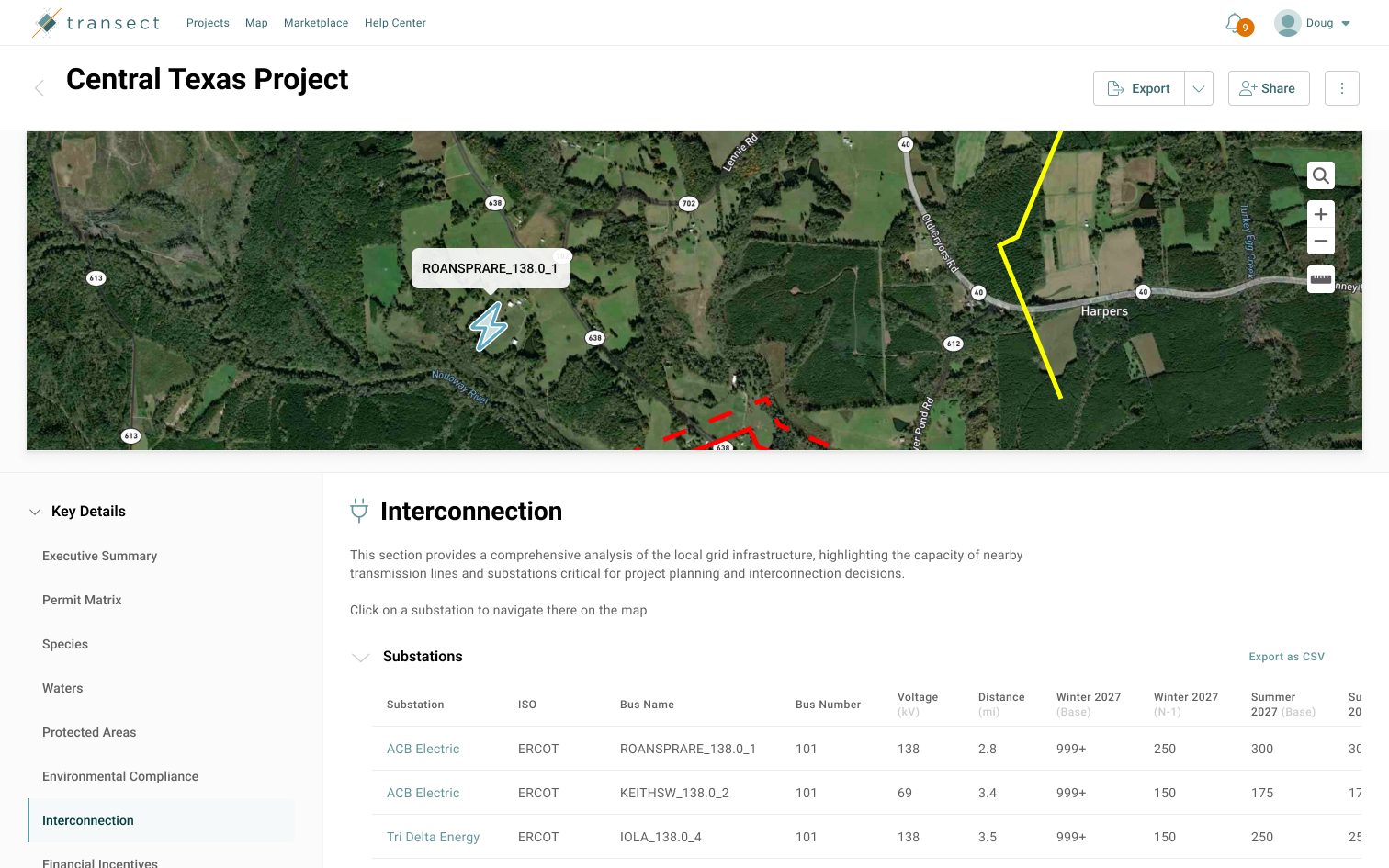The height and width of the screenshot is (868, 1389).
Task: Open the Marketplace menu item
Action: coord(316,23)
